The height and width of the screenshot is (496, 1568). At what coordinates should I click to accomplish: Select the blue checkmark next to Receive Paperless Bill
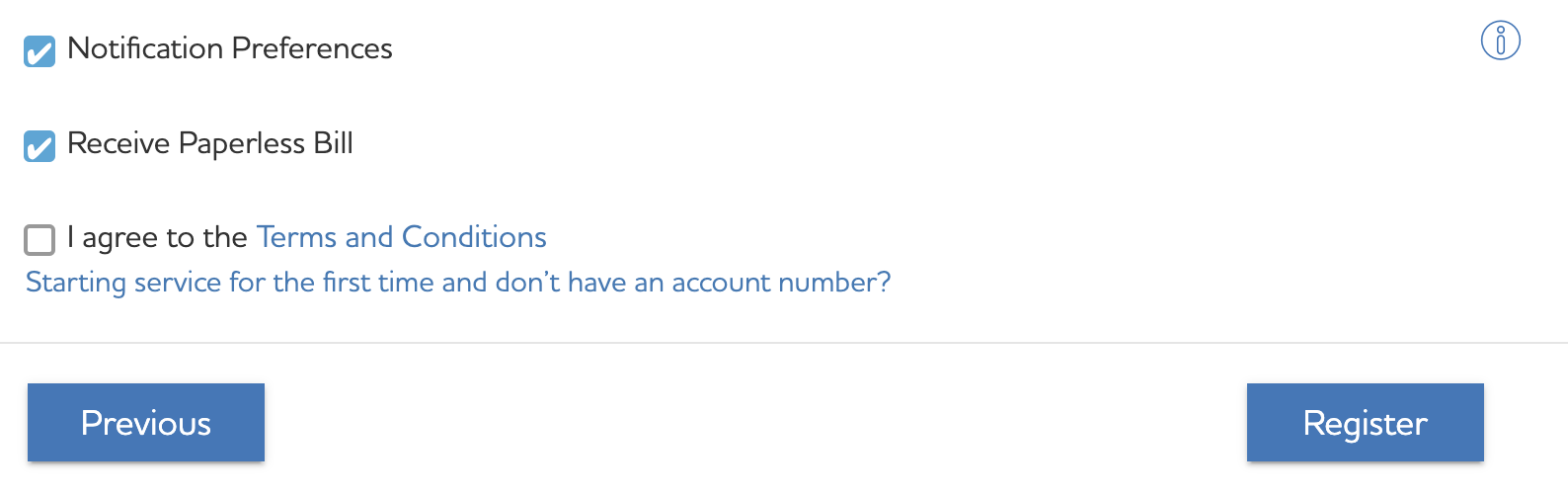[39, 146]
